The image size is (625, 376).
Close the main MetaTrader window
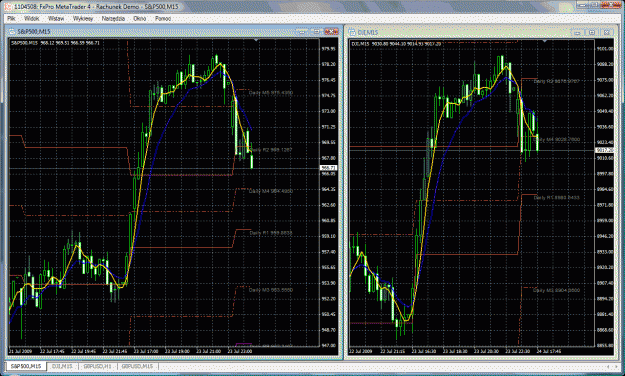click(x=611, y=5)
